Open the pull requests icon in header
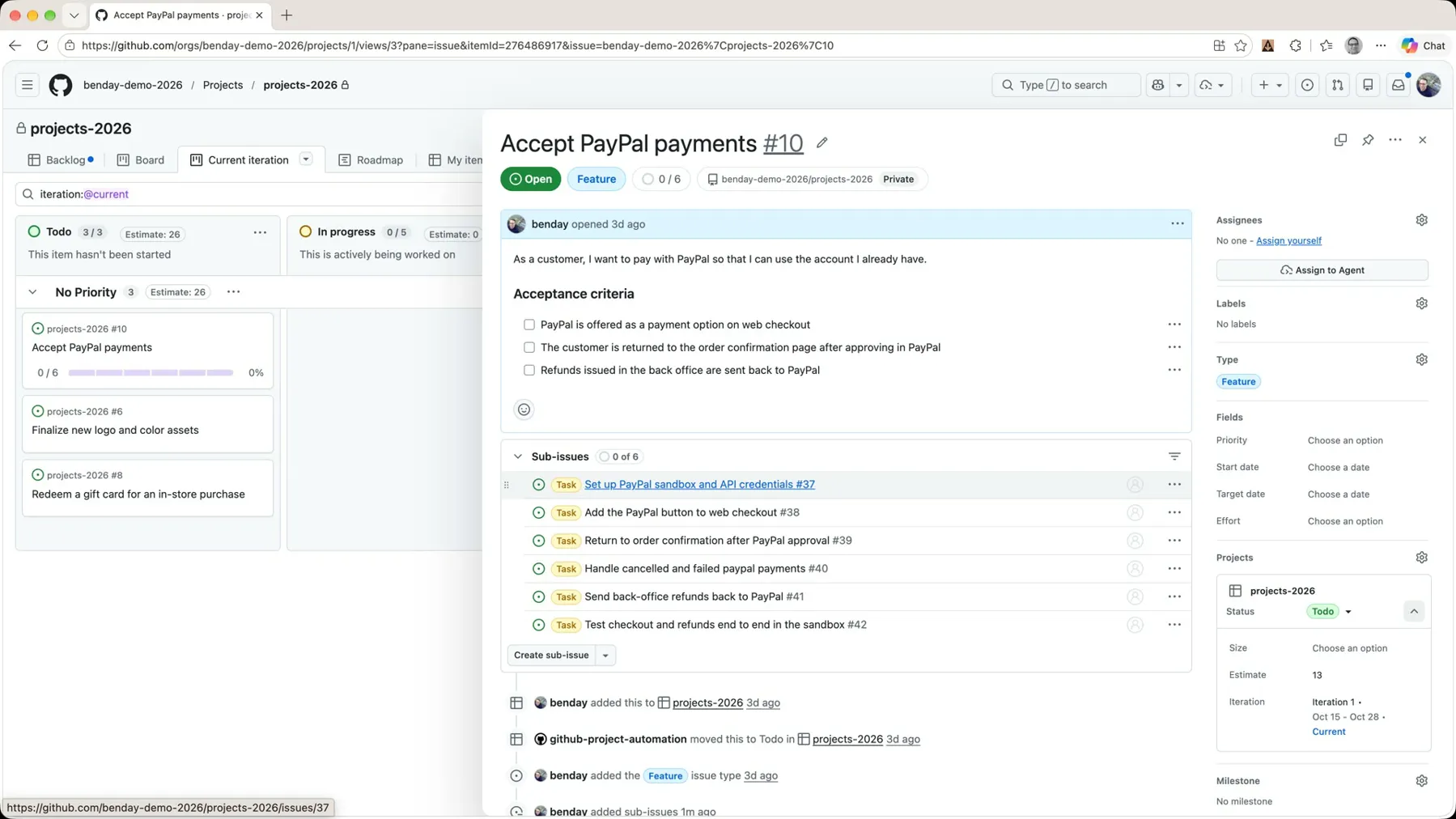1456x819 pixels. point(1337,85)
